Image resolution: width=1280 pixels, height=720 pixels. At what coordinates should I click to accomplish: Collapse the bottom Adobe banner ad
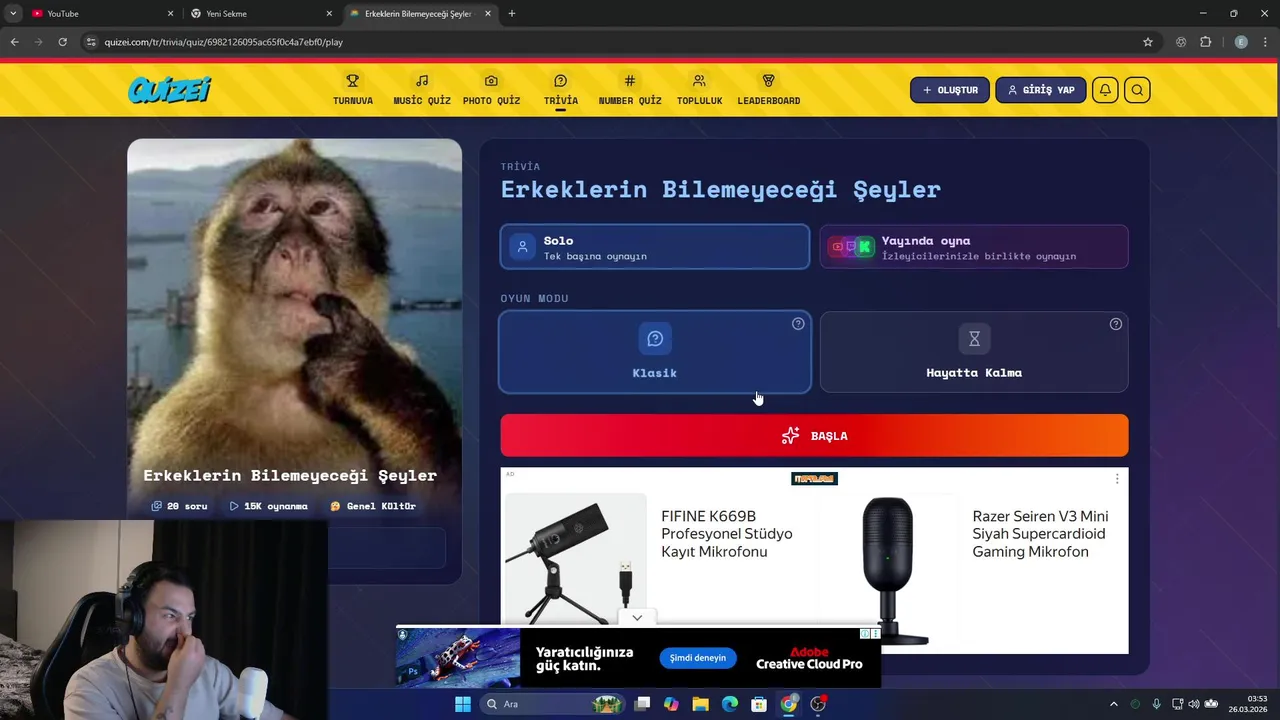[x=637, y=617]
